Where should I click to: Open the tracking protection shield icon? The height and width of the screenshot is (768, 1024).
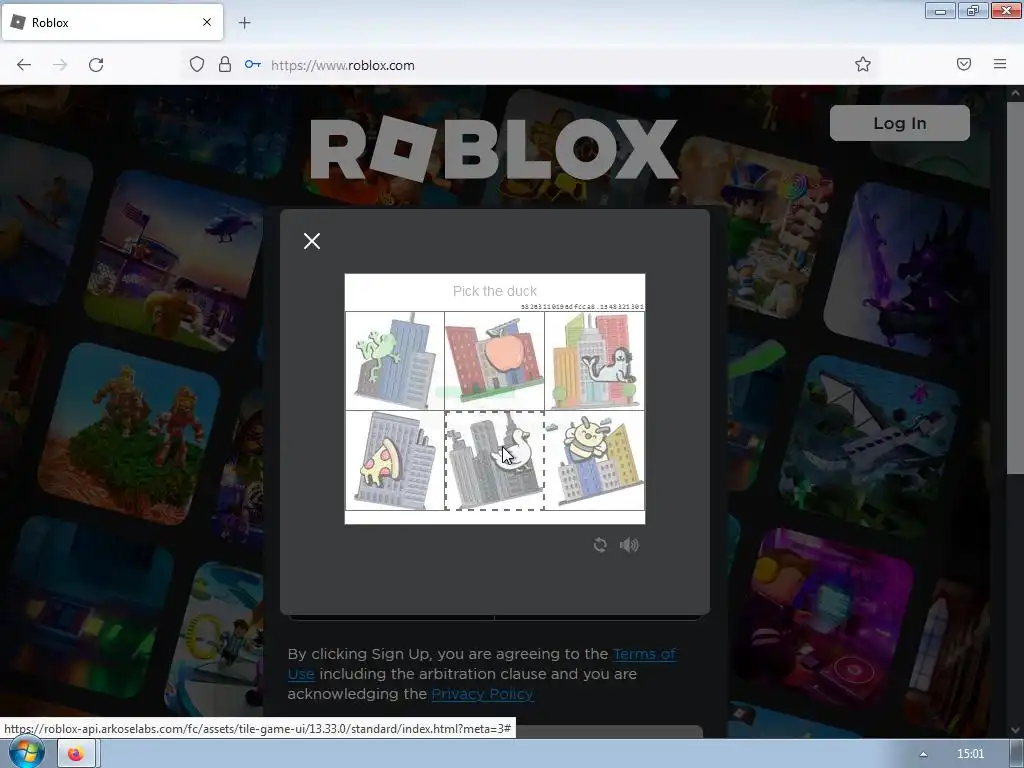click(197, 64)
